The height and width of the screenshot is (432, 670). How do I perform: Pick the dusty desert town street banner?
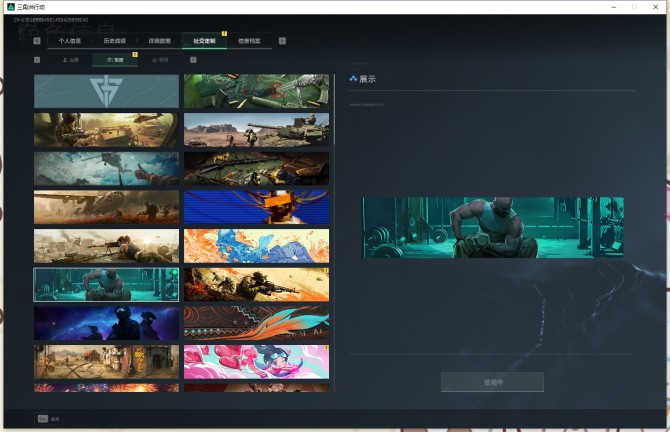pos(106,362)
